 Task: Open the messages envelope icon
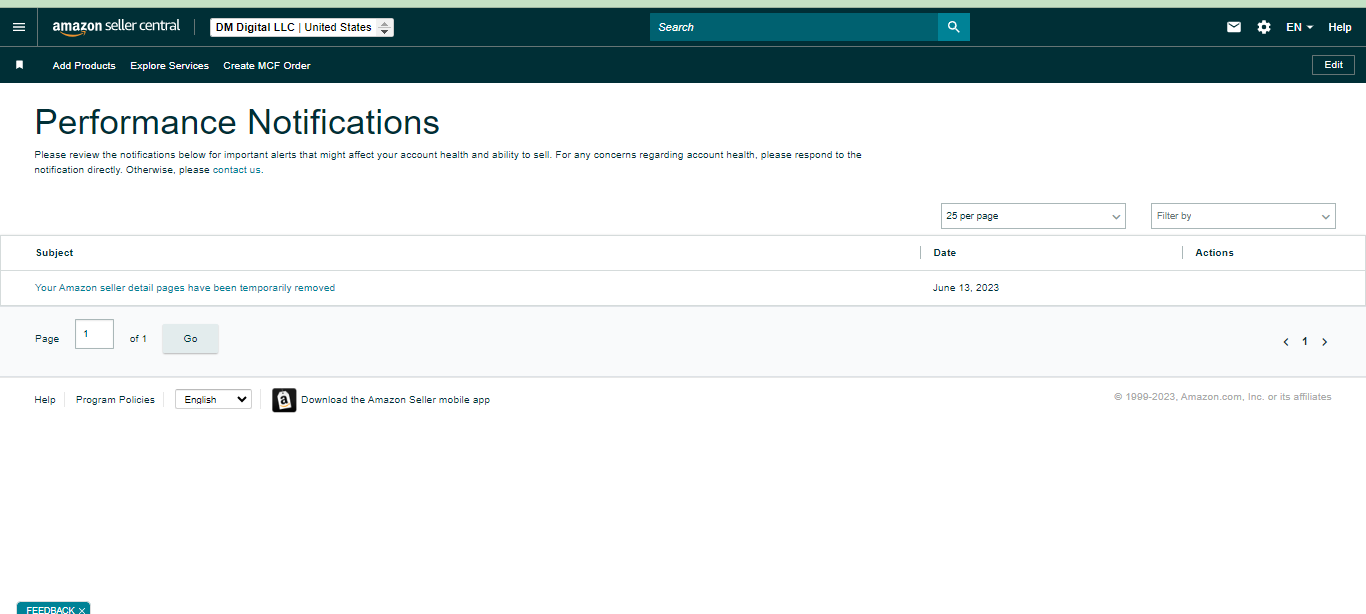(1234, 27)
